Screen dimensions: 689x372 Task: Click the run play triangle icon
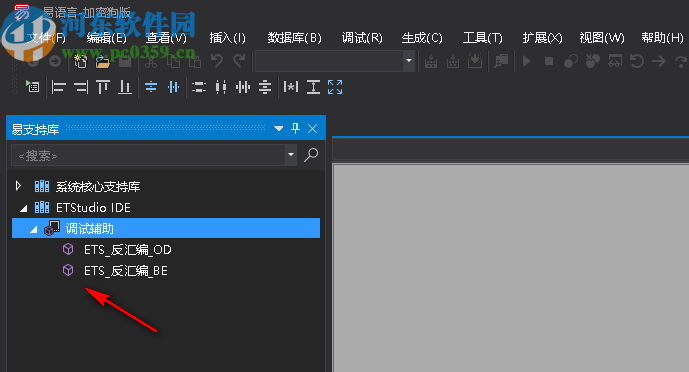[526, 61]
